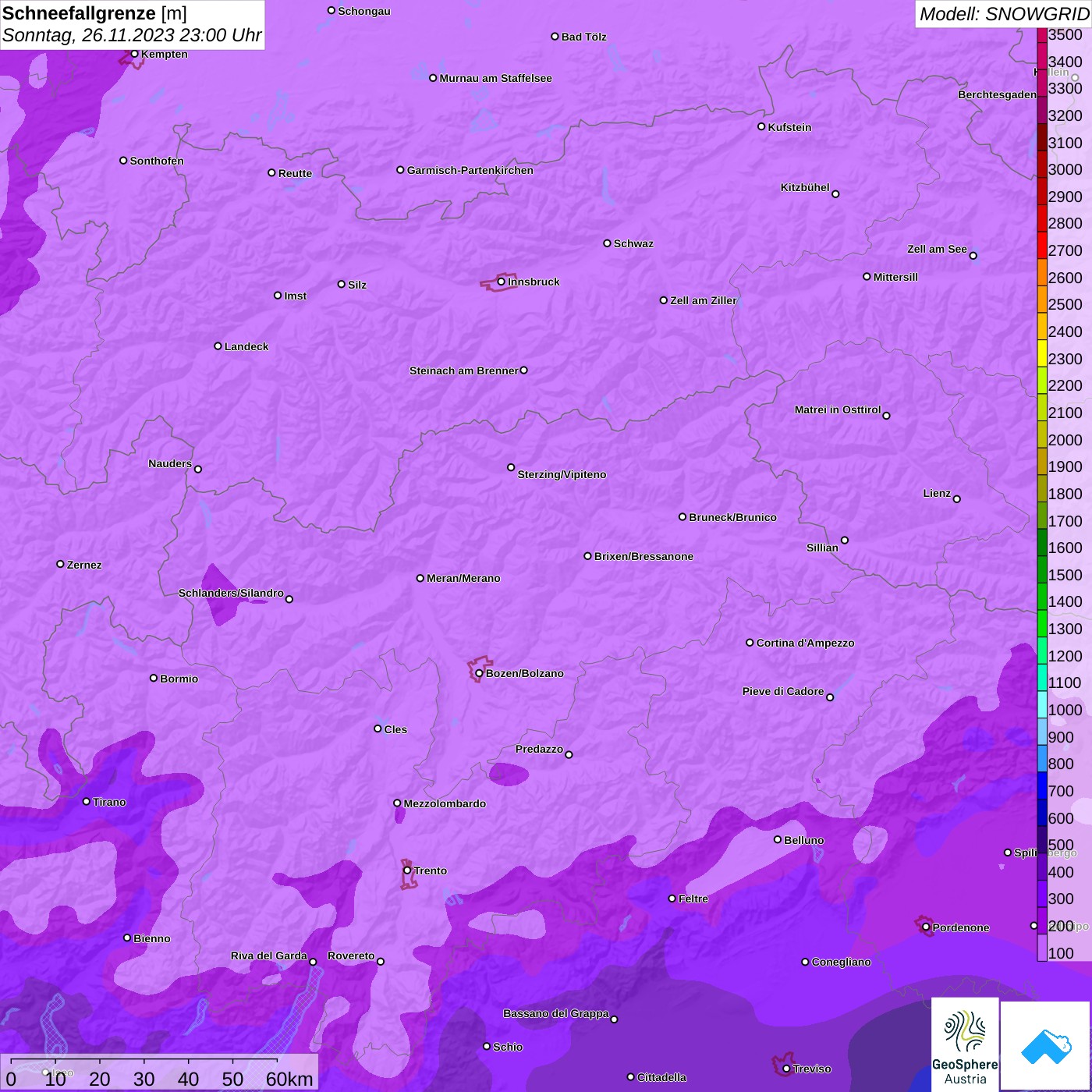Screen dimensions: 1092x1092
Task: Click the 'Meran/Merano' place label
Action: 463,578
